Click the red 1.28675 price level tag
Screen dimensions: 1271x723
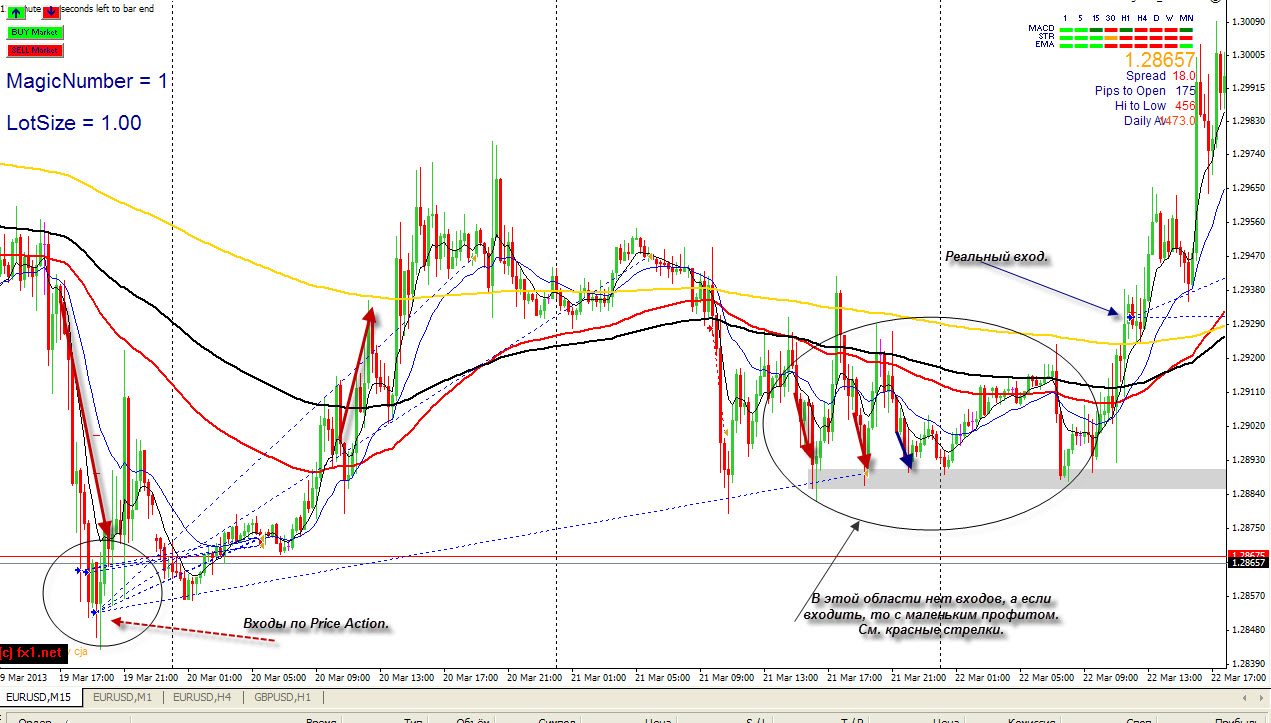pyautogui.click(x=1247, y=555)
